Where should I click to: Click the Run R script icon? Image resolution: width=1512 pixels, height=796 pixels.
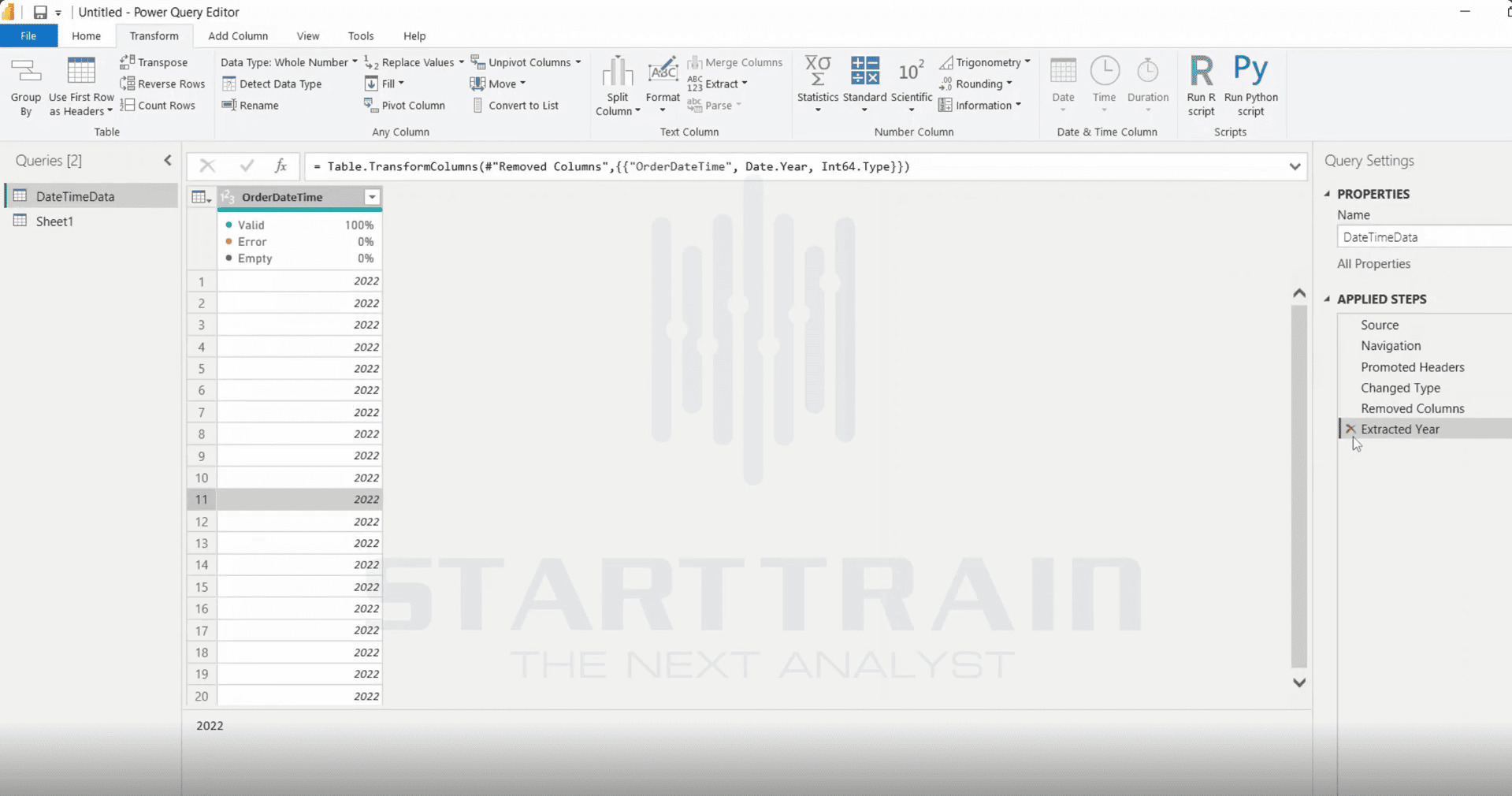(1202, 71)
